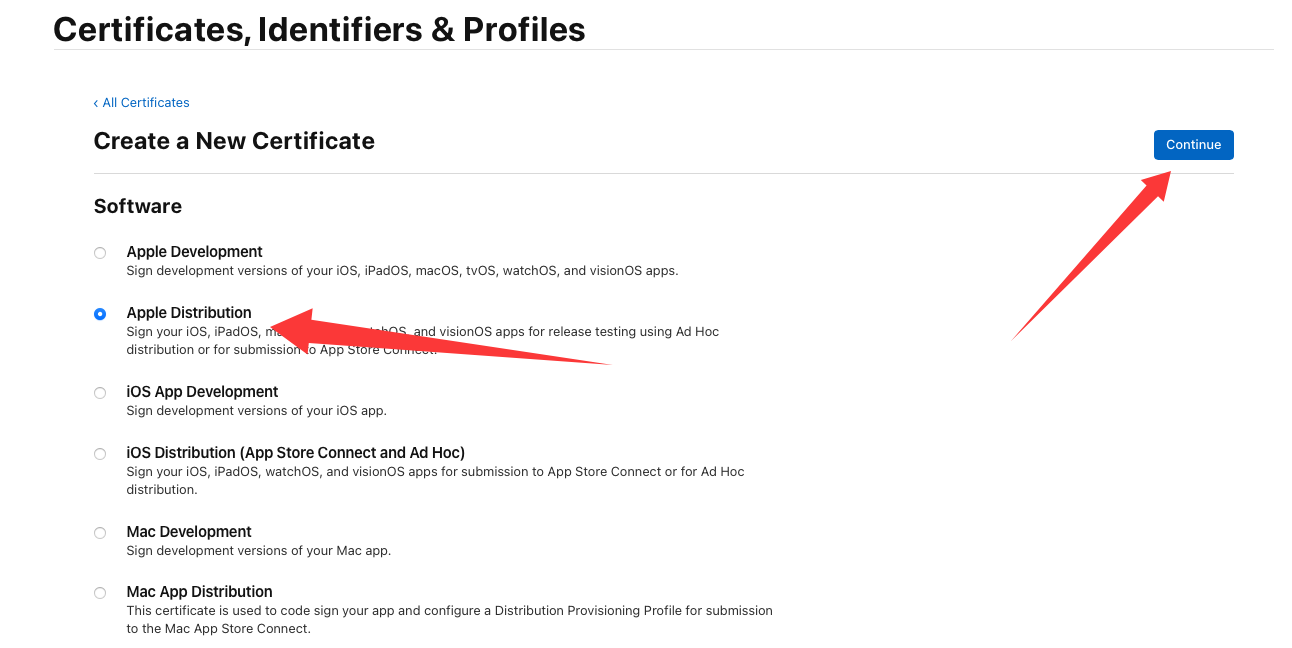1292x648 pixels.
Task: Choose the Mac App Distribution radio button
Action: 100,593
